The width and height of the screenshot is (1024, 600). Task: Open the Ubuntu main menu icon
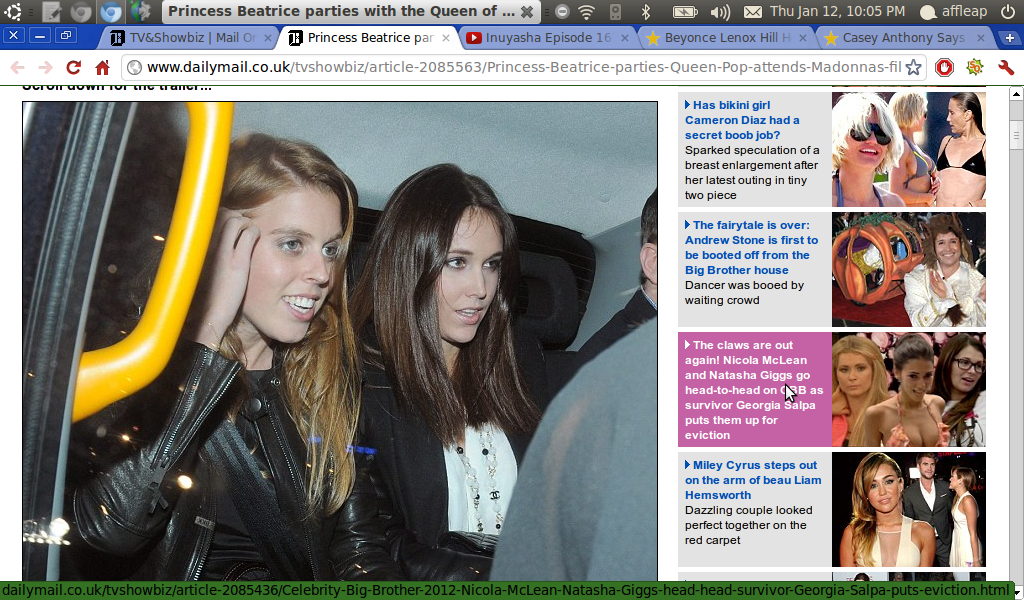coord(12,11)
